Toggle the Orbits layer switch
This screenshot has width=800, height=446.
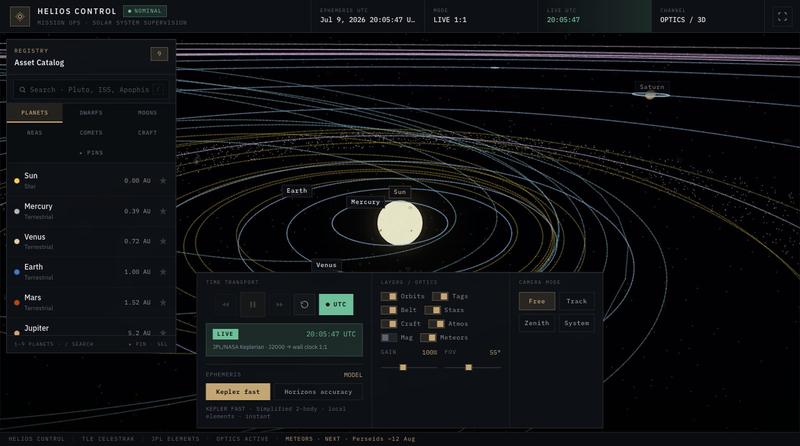coord(389,296)
